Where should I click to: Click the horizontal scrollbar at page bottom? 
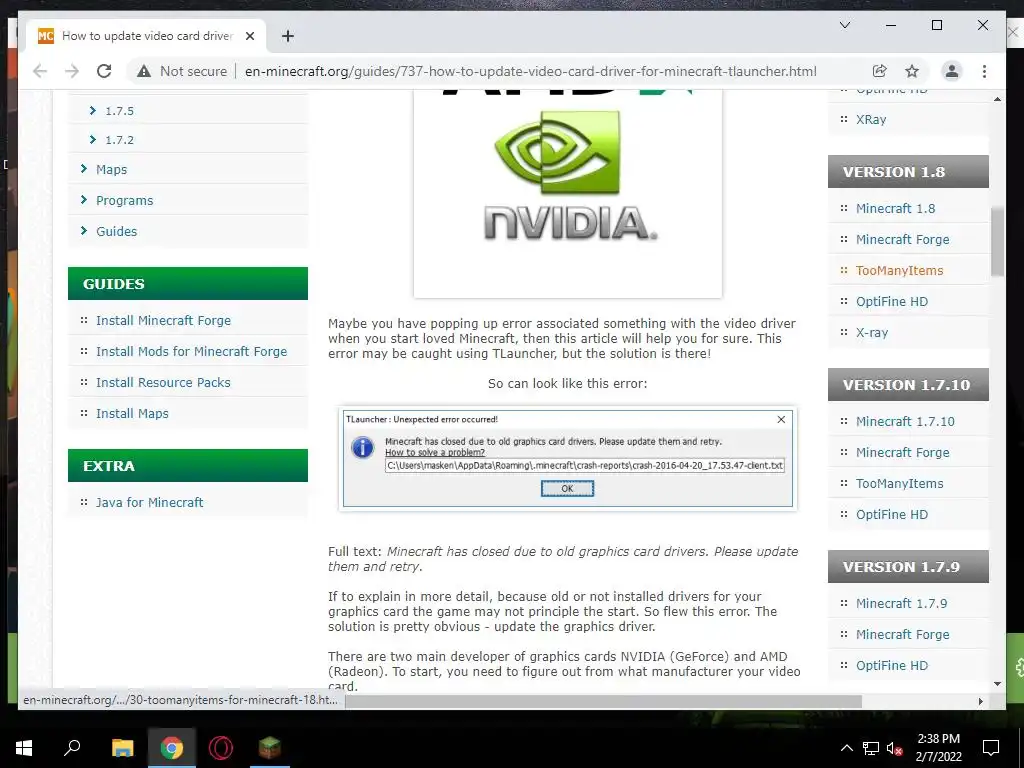pos(603,701)
